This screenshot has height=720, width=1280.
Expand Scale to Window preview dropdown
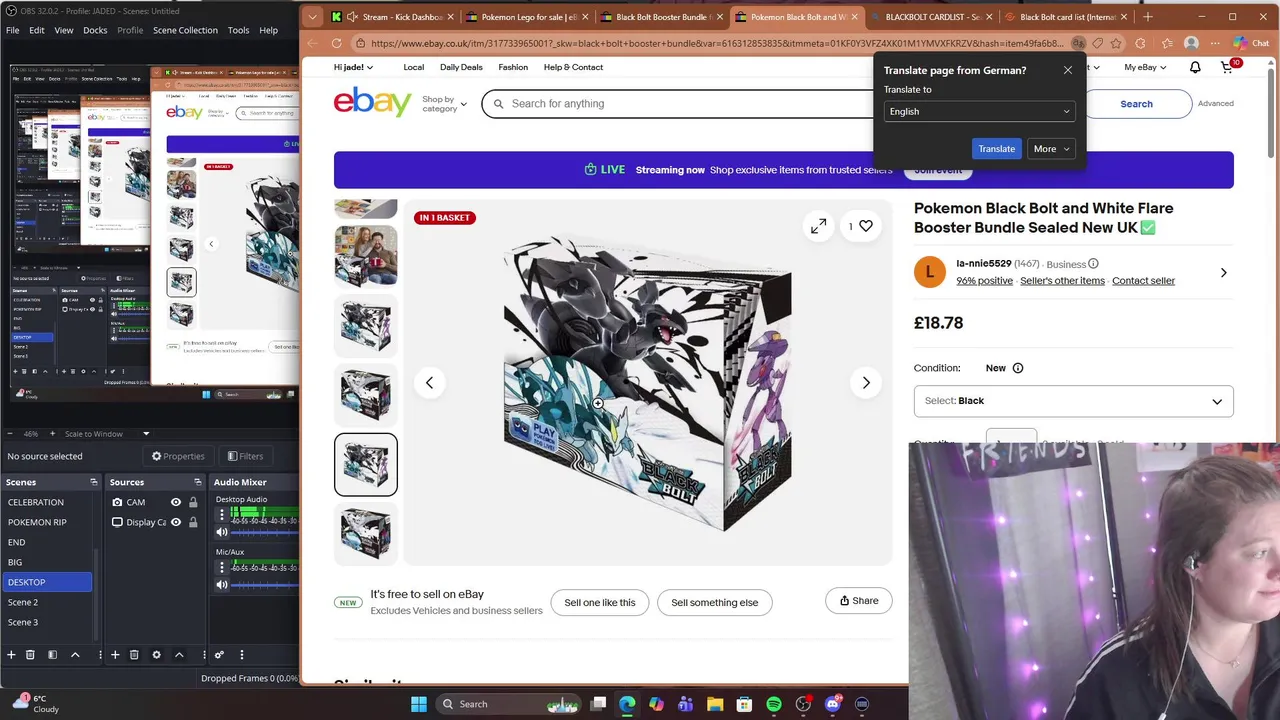(x=146, y=434)
